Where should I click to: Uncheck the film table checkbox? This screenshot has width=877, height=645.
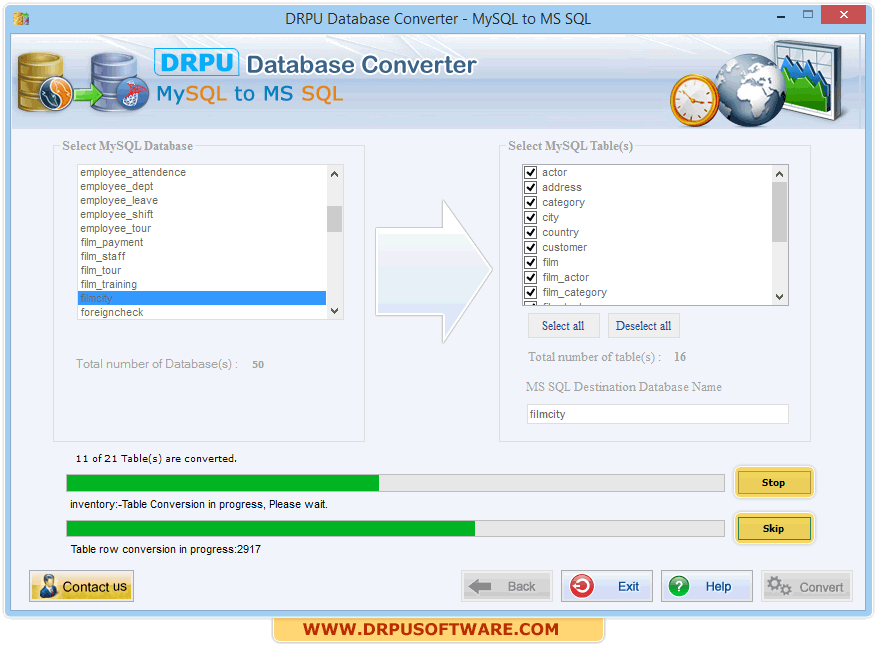[x=530, y=262]
